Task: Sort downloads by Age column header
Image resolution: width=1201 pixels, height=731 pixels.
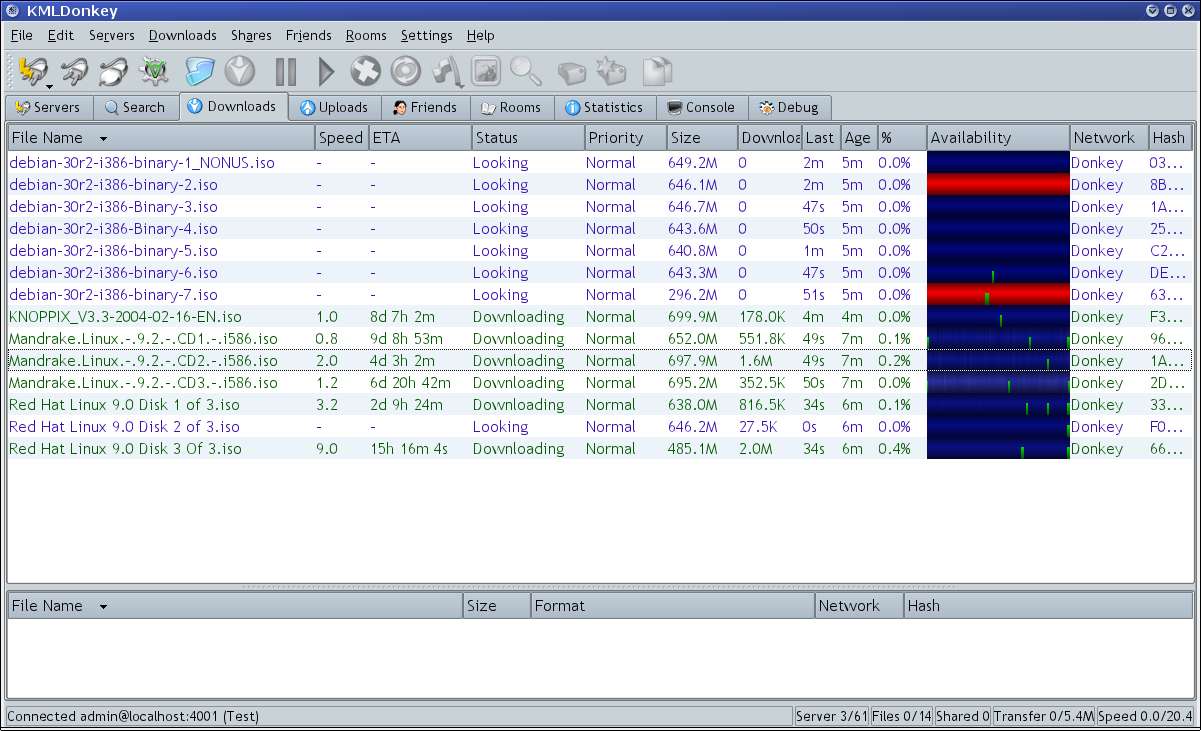Action: 858,138
